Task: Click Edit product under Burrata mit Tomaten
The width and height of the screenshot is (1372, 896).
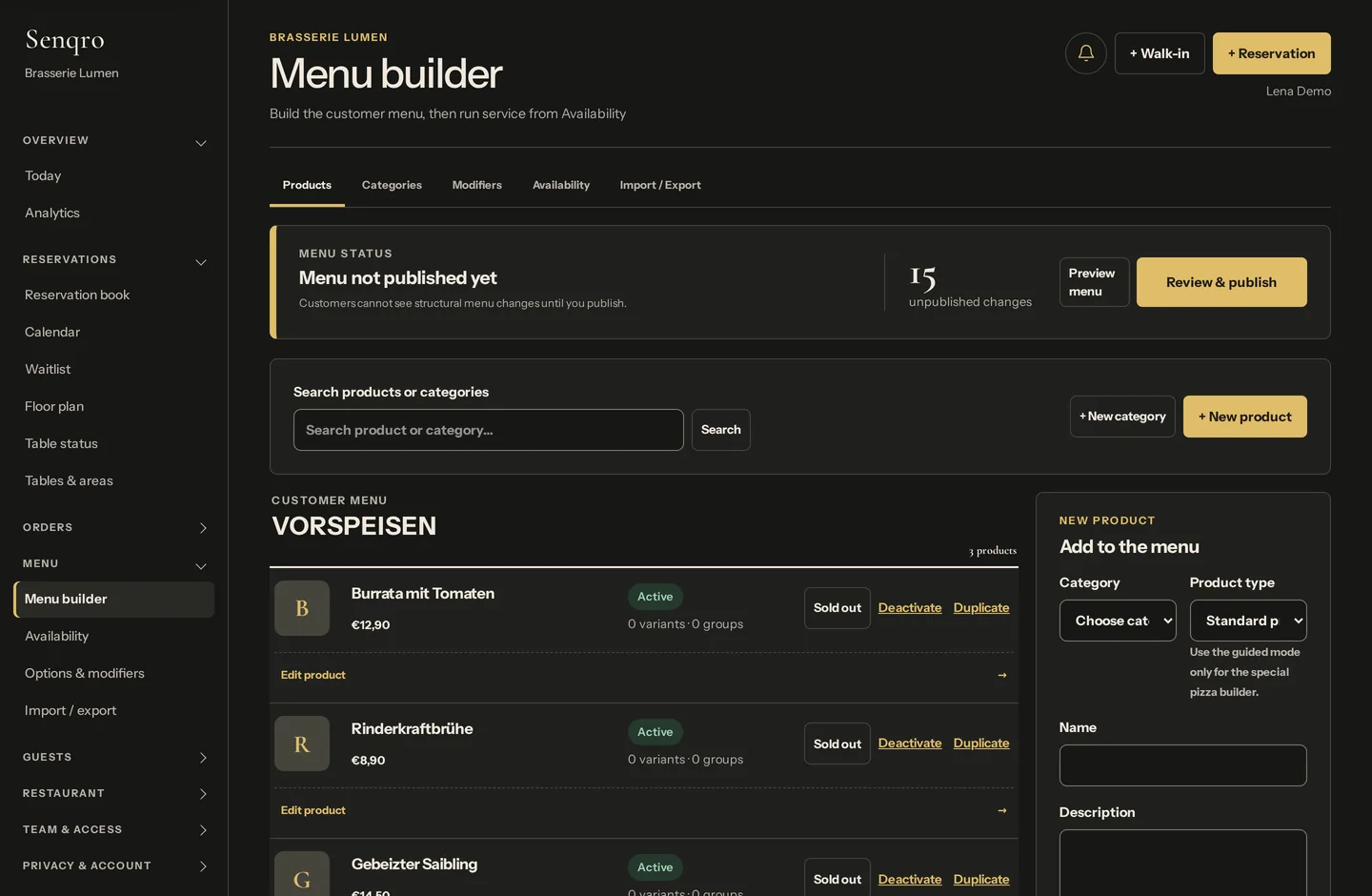Action: point(313,675)
